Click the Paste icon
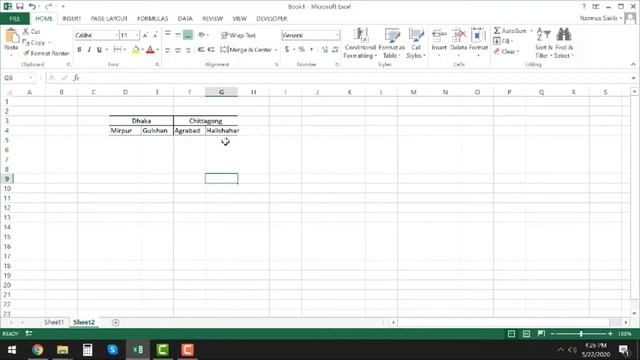 click(11, 37)
